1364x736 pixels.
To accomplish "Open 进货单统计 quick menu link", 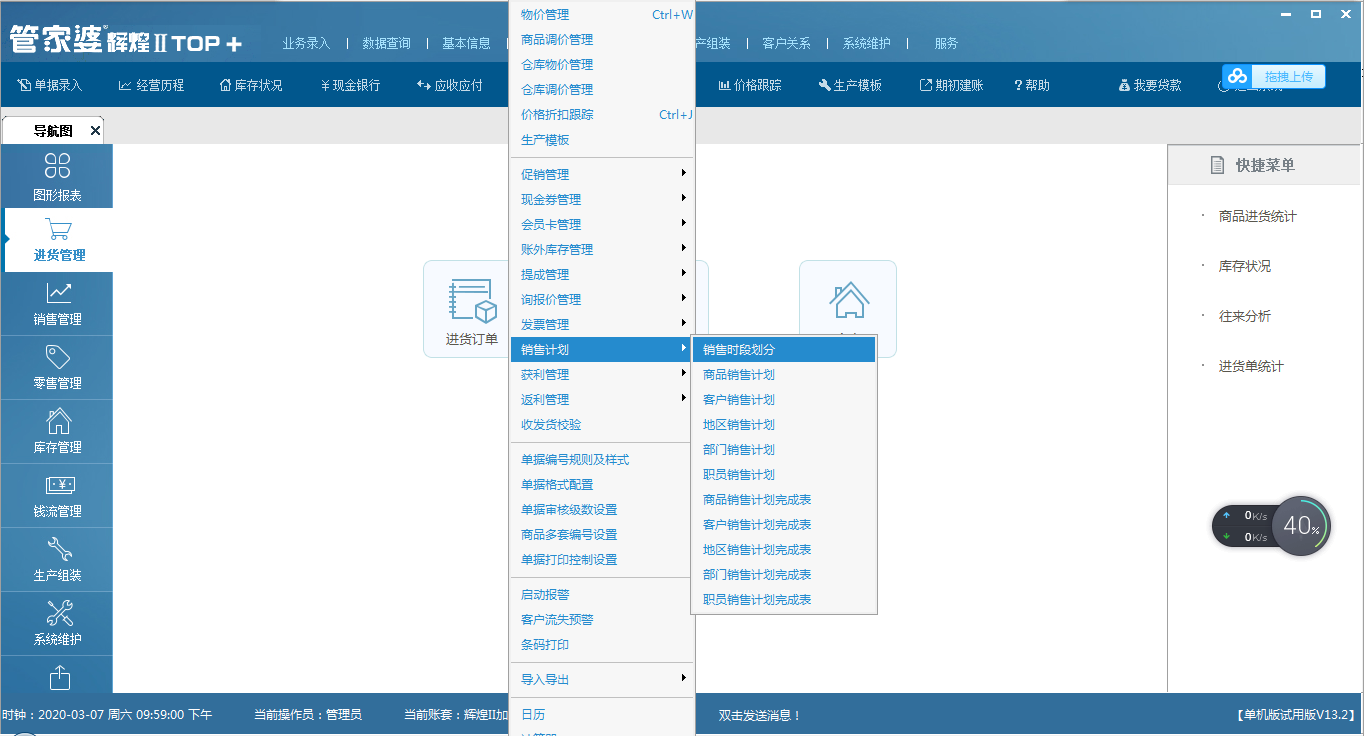I will tap(1251, 366).
